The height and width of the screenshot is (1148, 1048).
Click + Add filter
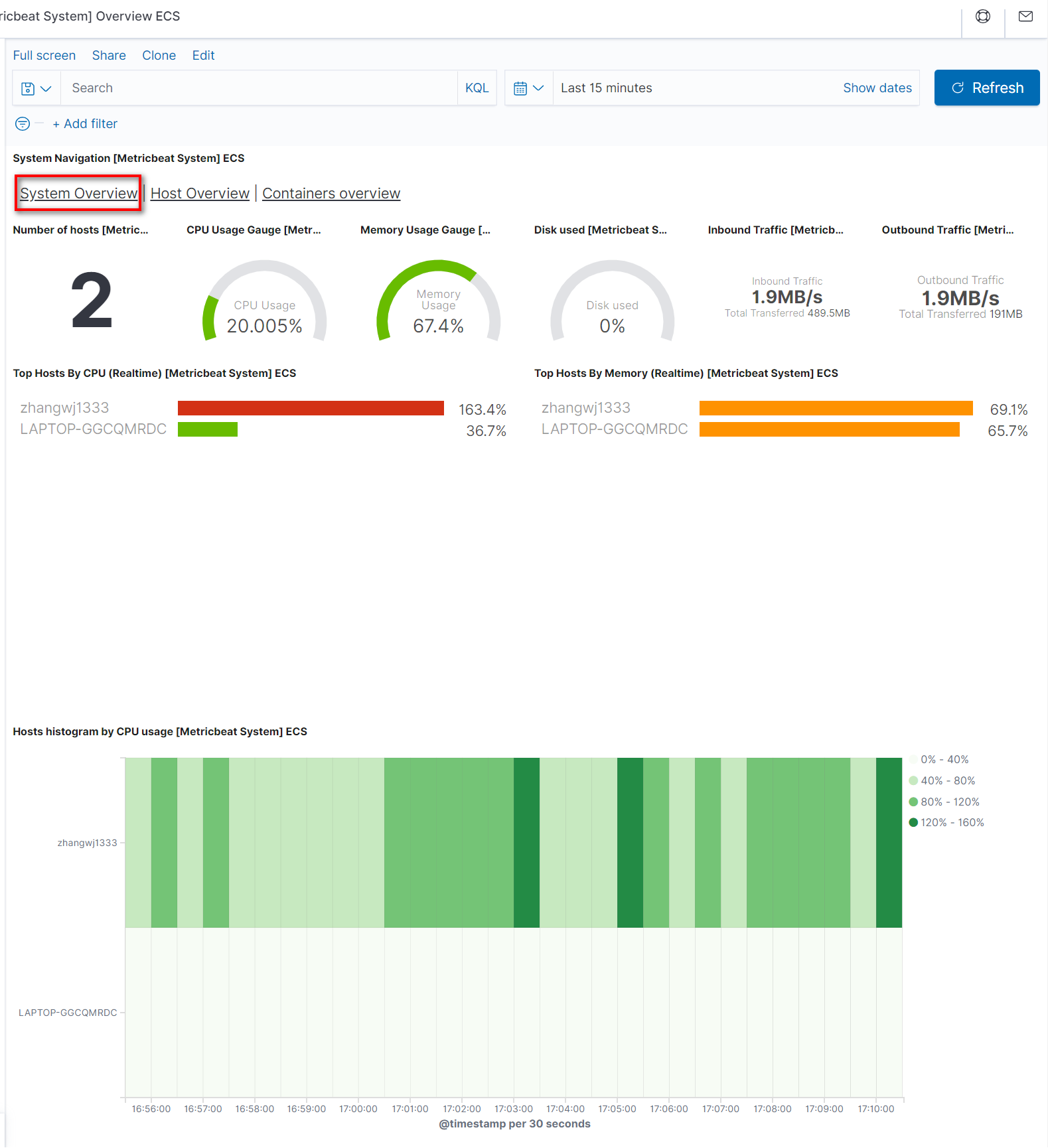85,124
